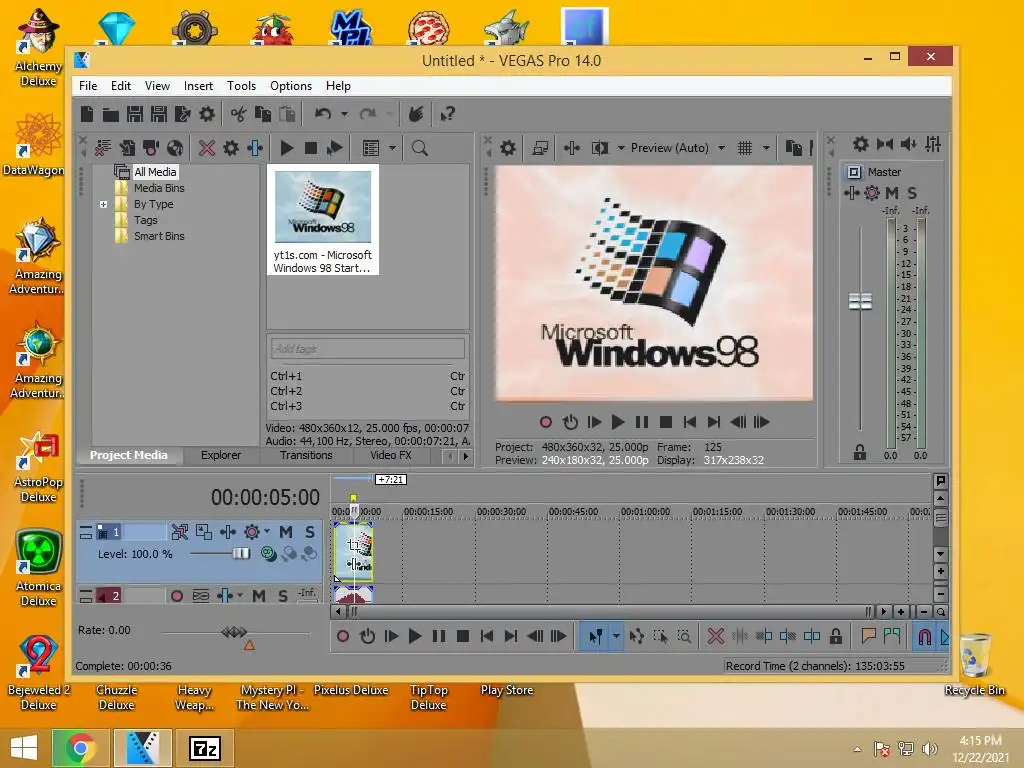Click the interactive tutorials hand icon
The image size is (1024, 768).
415,114
